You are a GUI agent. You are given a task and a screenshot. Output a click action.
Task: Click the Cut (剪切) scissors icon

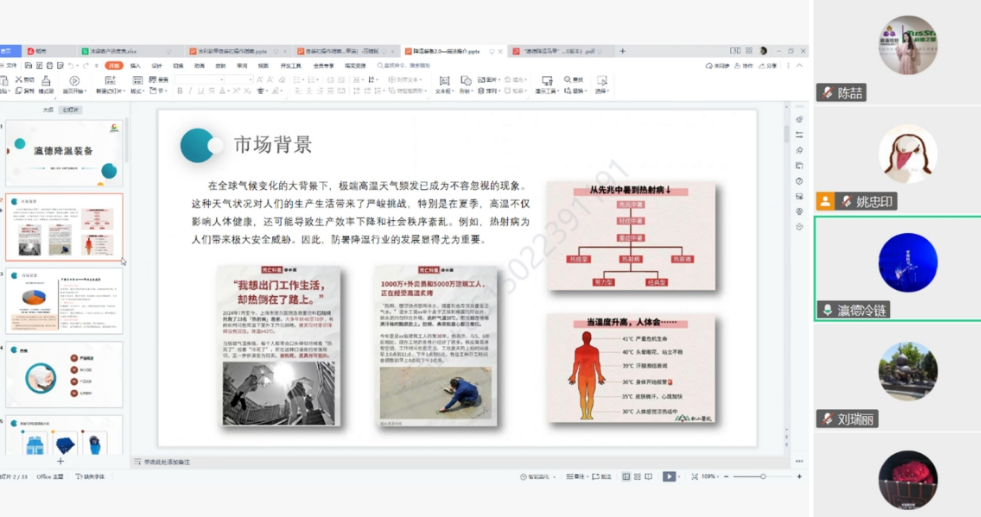tap(19, 80)
